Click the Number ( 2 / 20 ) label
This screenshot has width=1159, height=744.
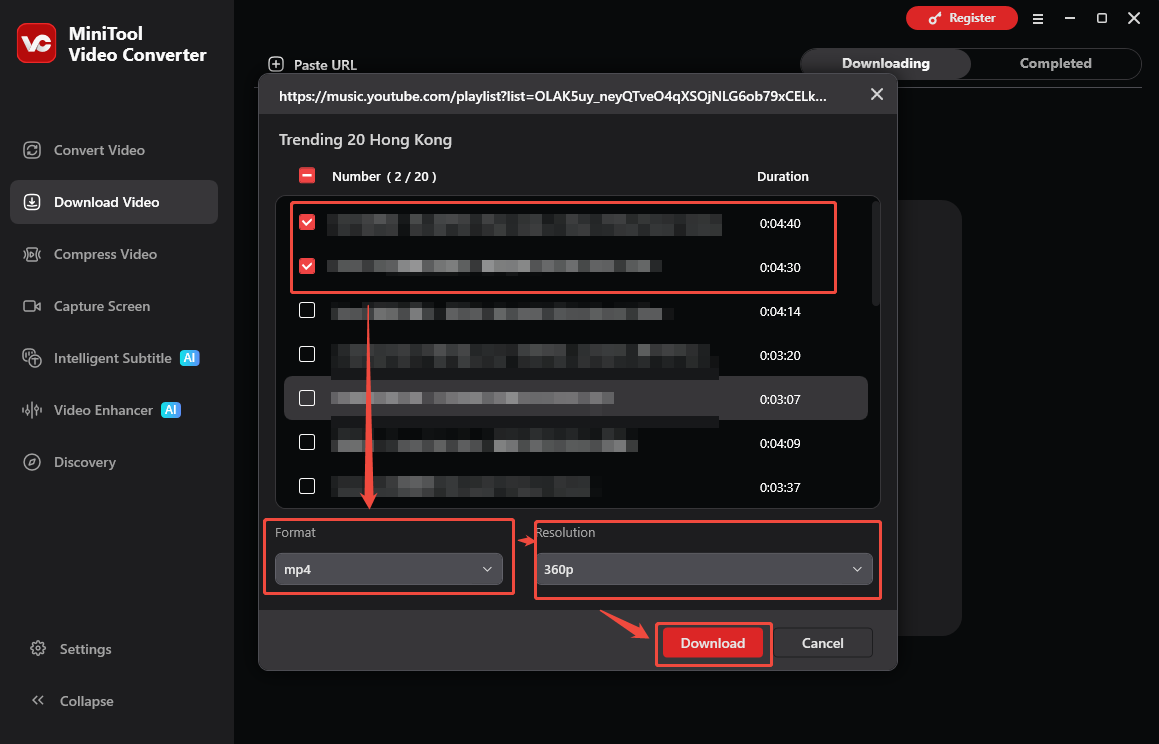point(384,177)
